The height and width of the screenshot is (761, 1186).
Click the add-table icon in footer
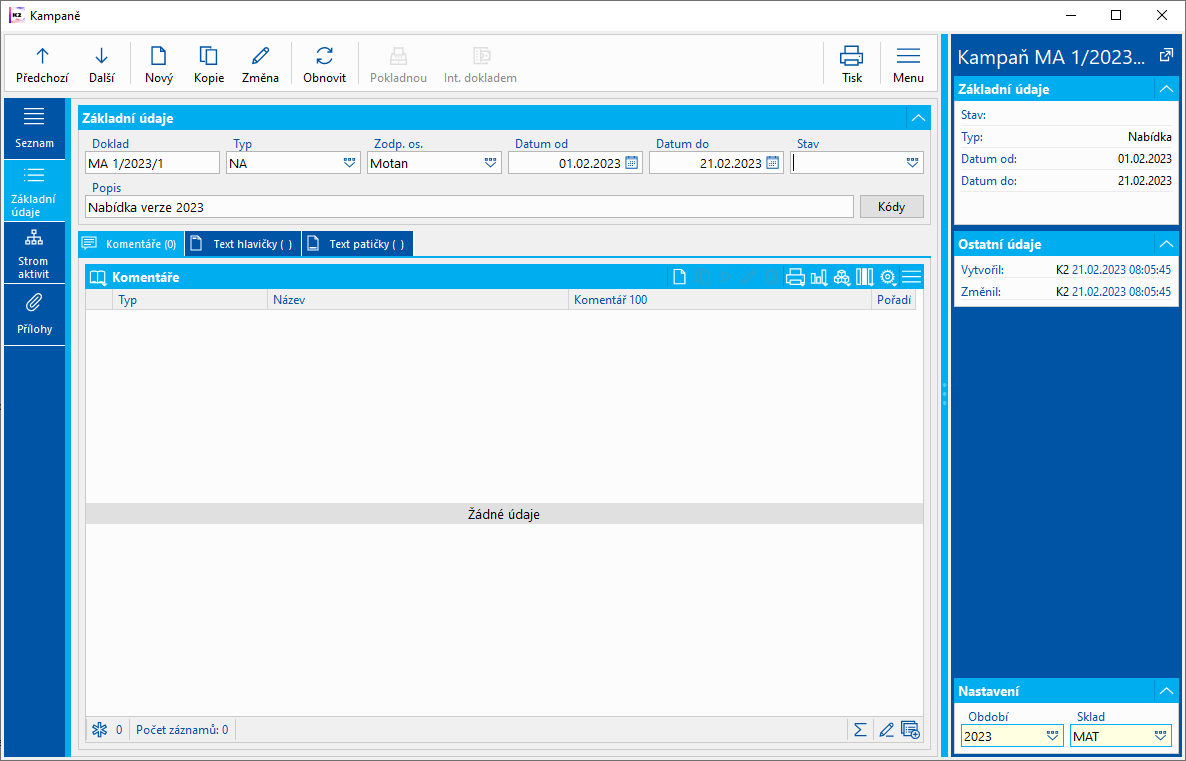pos(911,730)
